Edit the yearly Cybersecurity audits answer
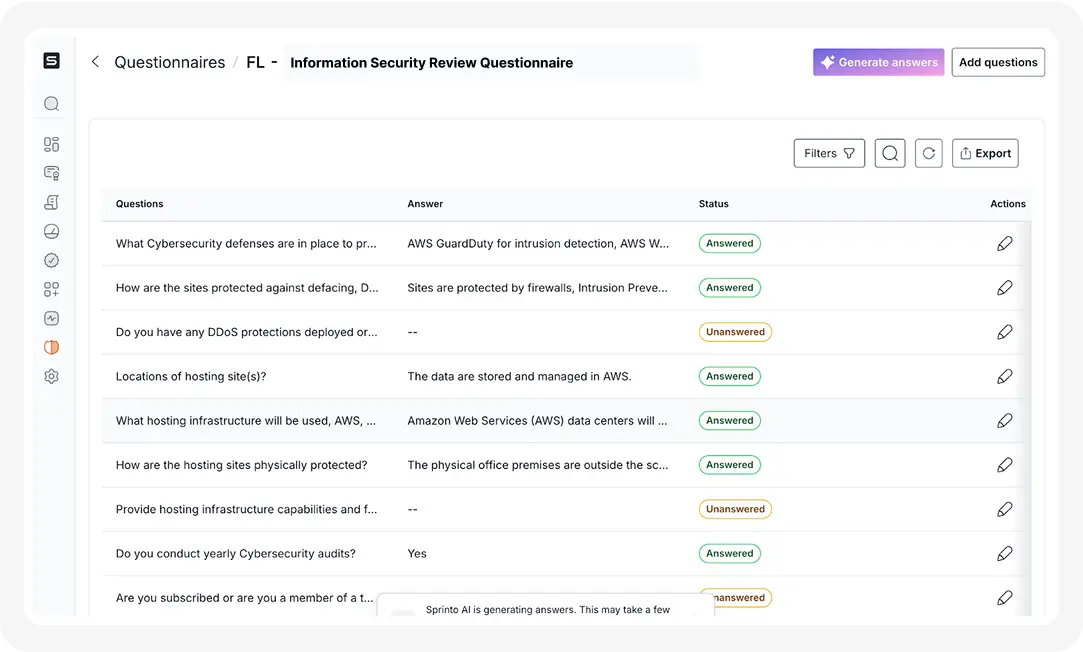 pos(1004,553)
